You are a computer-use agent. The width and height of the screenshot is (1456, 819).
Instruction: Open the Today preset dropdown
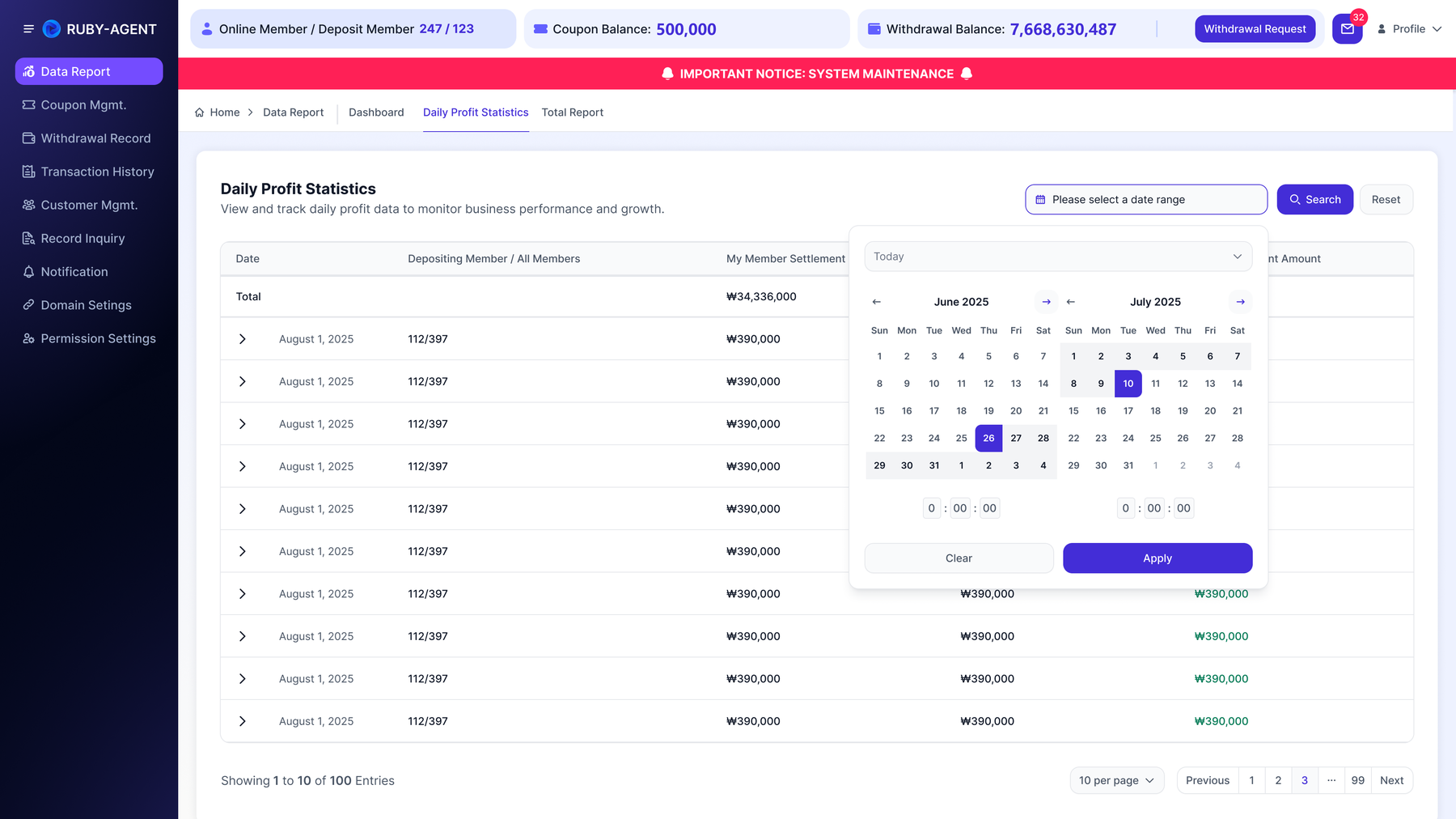point(1058,257)
